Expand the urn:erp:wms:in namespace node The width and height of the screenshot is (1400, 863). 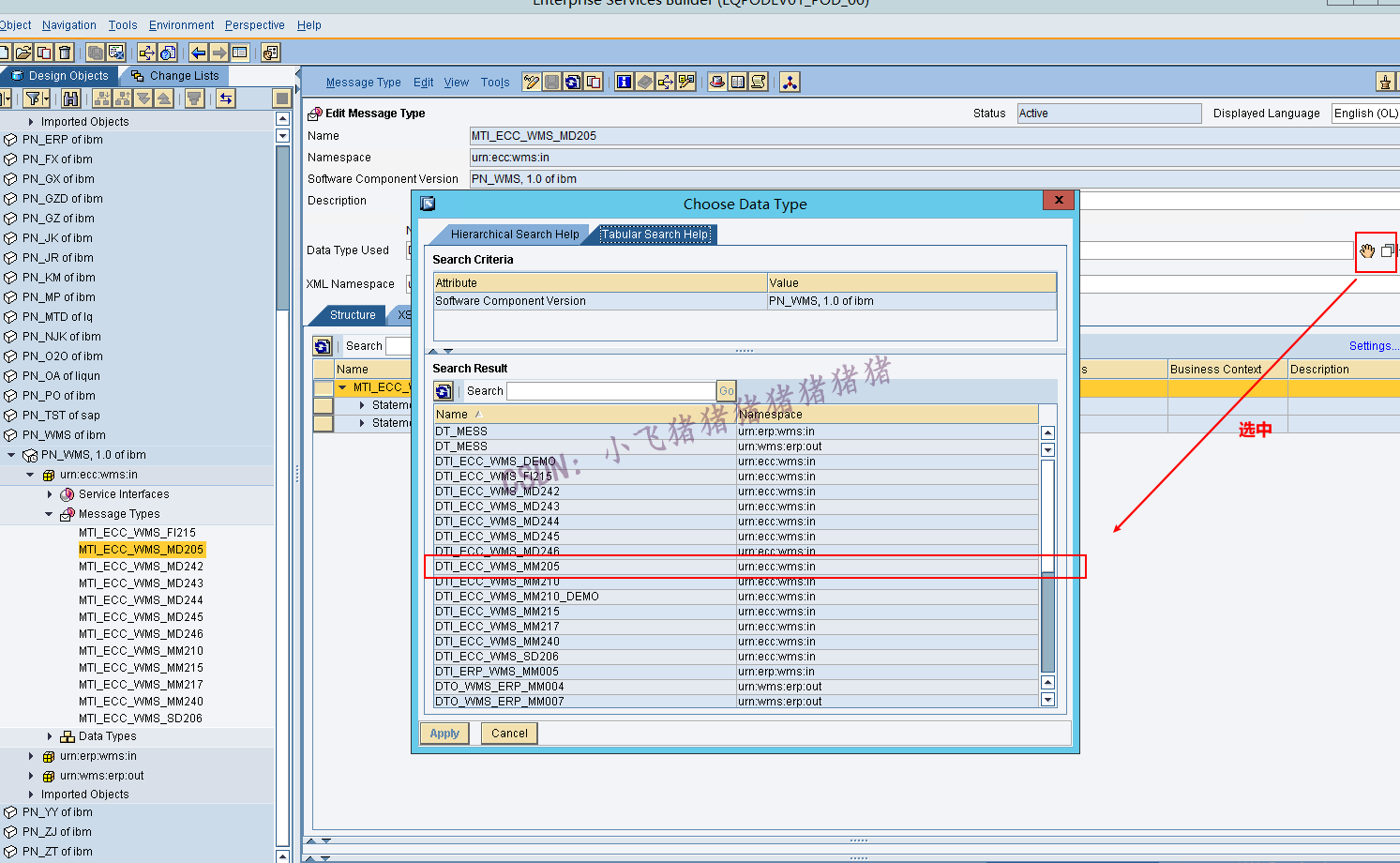(31, 756)
